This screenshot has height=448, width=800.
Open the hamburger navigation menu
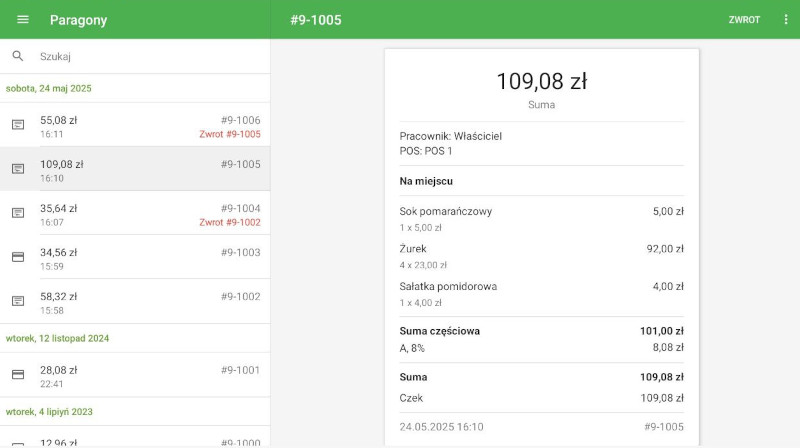(x=23, y=20)
